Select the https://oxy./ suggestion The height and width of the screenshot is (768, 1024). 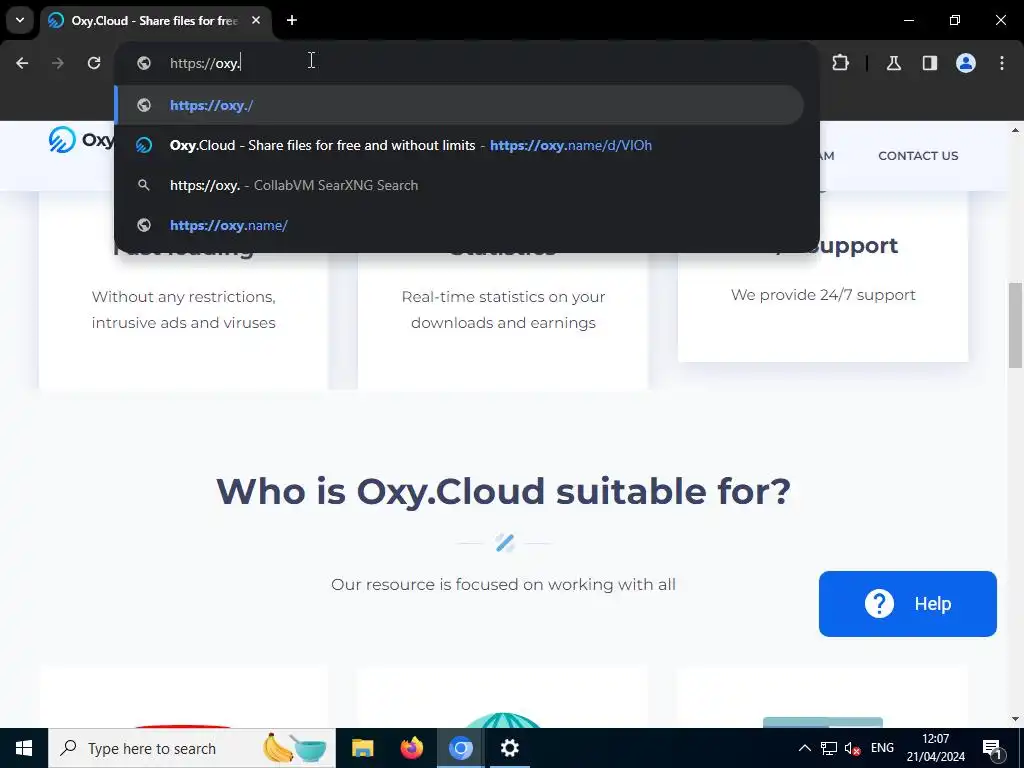tap(460, 105)
